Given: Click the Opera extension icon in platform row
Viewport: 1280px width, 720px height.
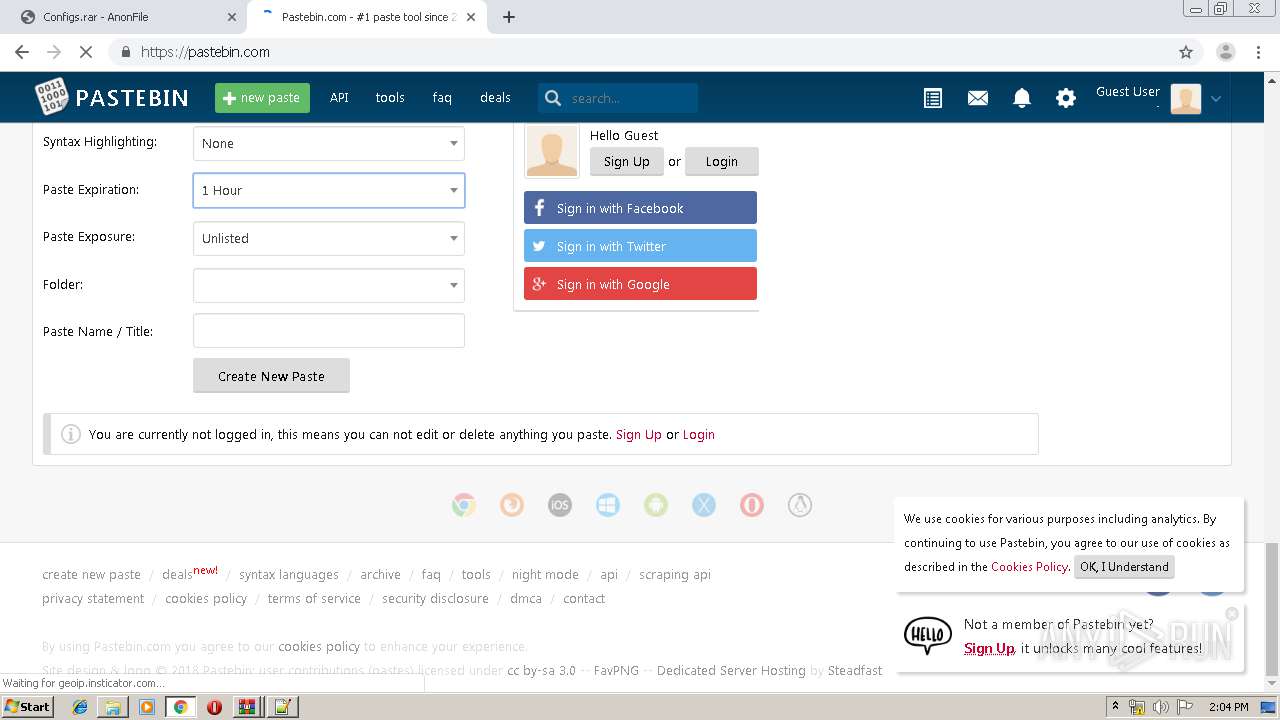Looking at the screenshot, I should point(752,505).
